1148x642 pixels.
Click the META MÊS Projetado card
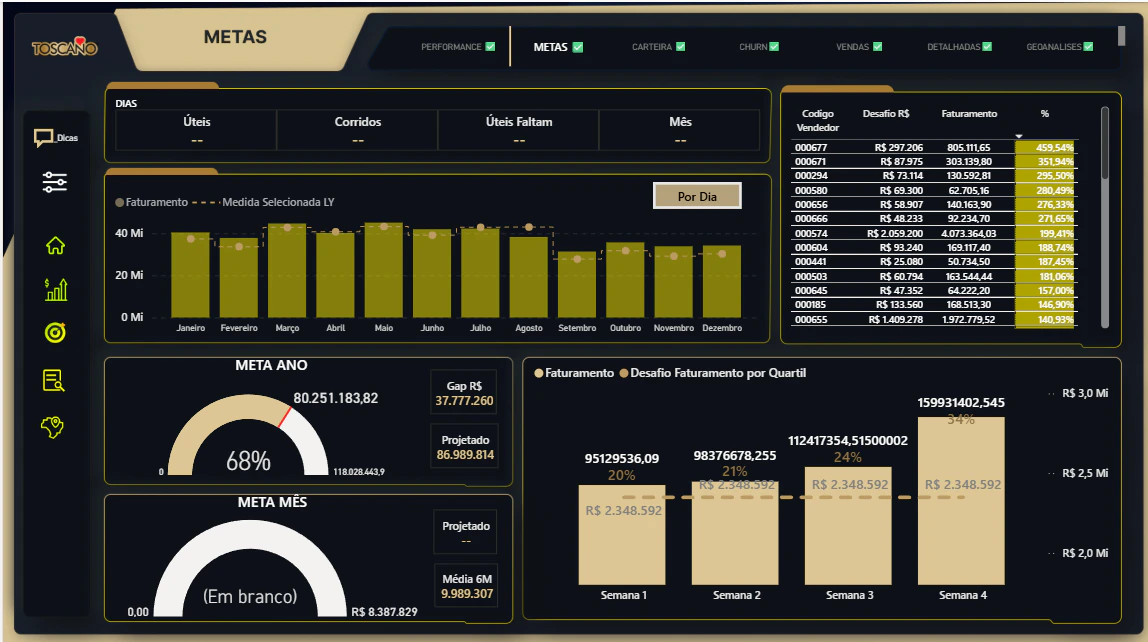(466, 532)
